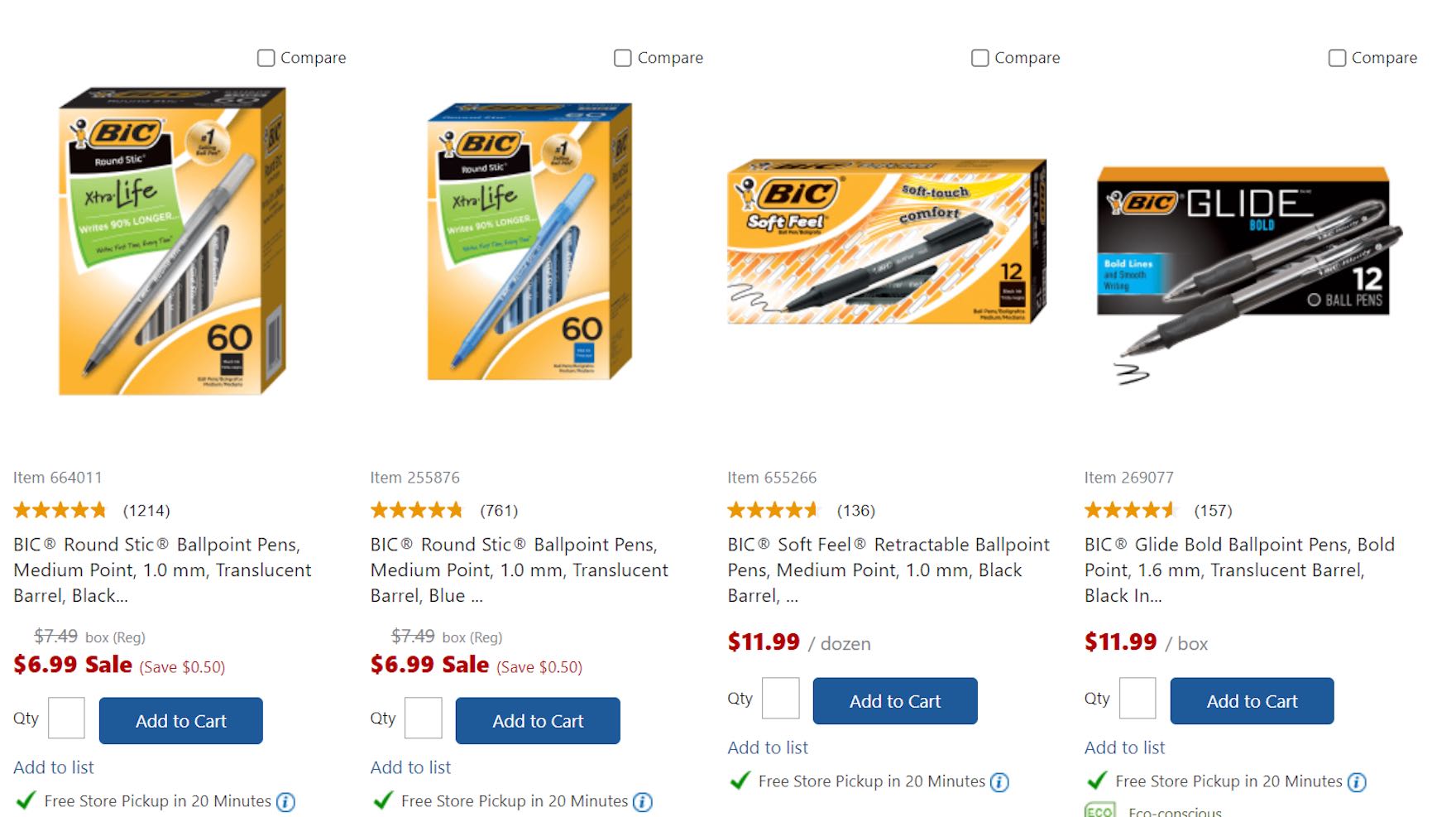
Task: Click BIC Soft Feel box product image
Action: coord(887,242)
